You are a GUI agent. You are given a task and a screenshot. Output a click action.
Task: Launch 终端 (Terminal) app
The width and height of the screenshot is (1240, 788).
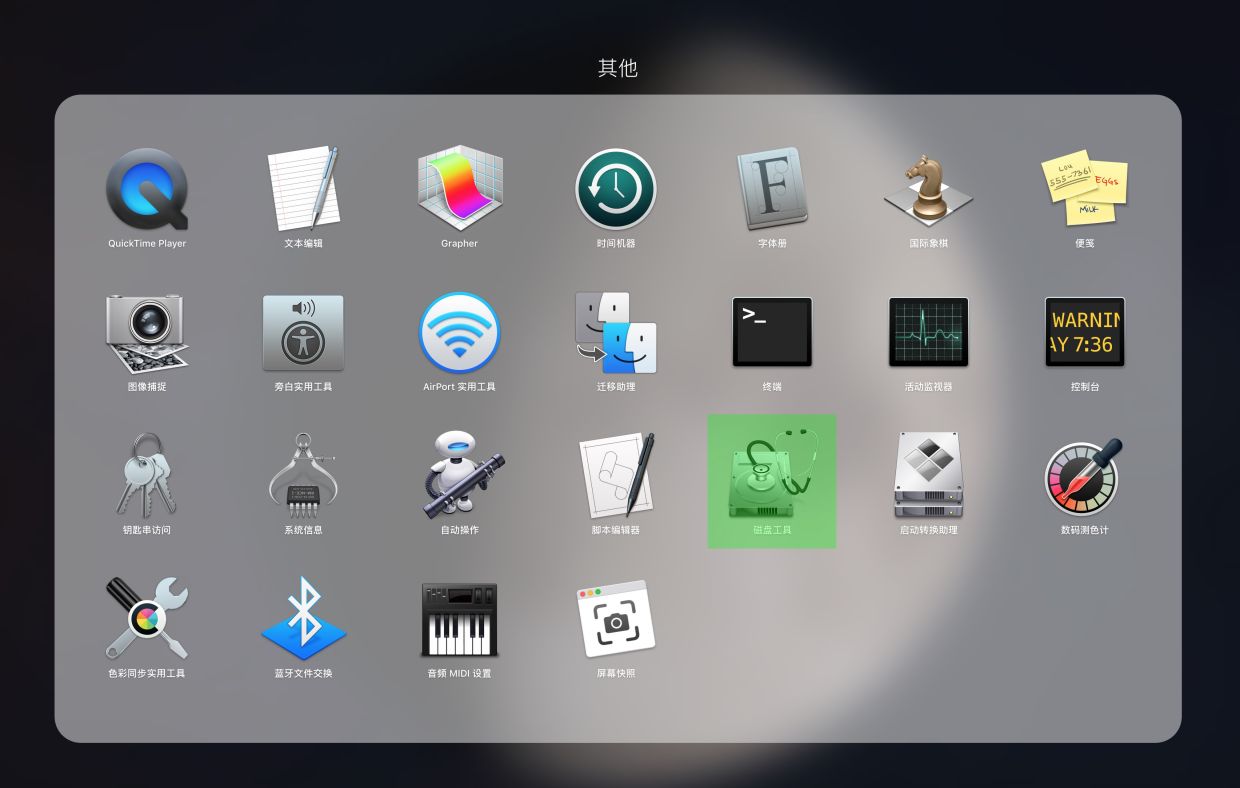pyautogui.click(x=772, y=332)
